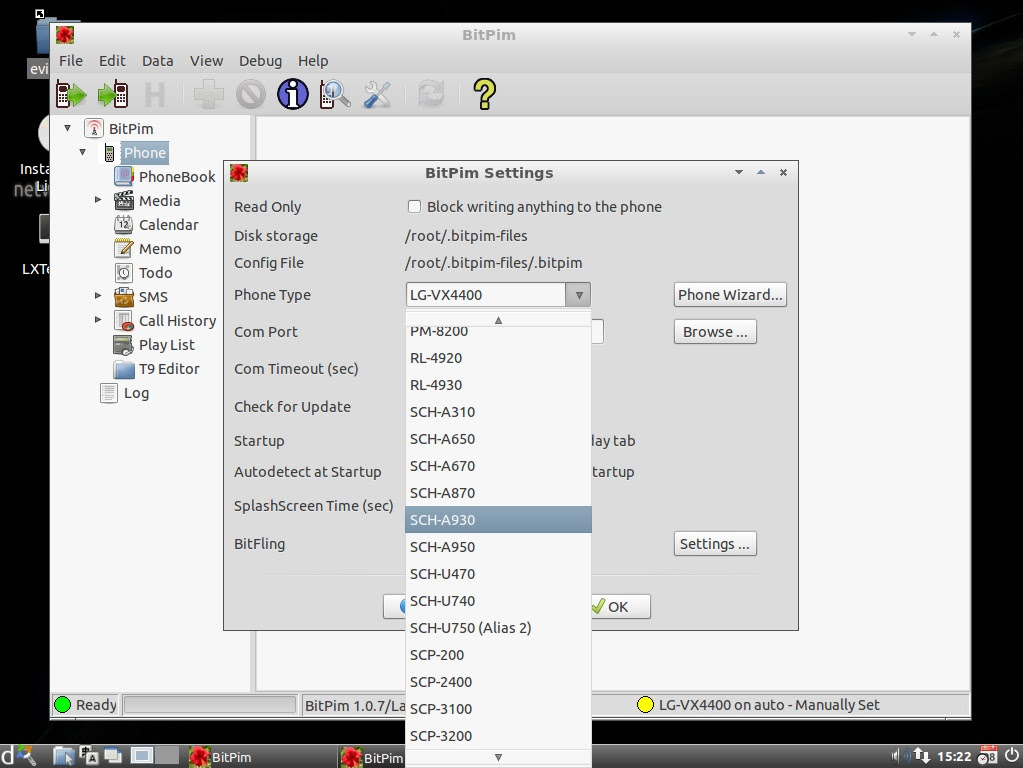This screenshot has height=768, width=1023.
Task: Open the Log tree item
Action: [136, 393]
